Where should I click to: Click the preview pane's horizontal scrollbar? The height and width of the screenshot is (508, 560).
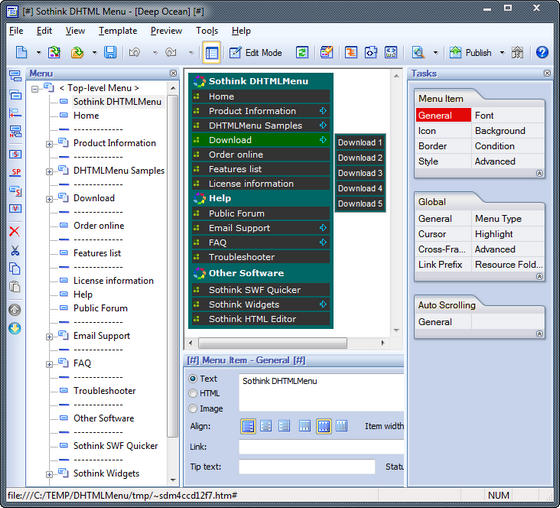click(x=272, y=343)
